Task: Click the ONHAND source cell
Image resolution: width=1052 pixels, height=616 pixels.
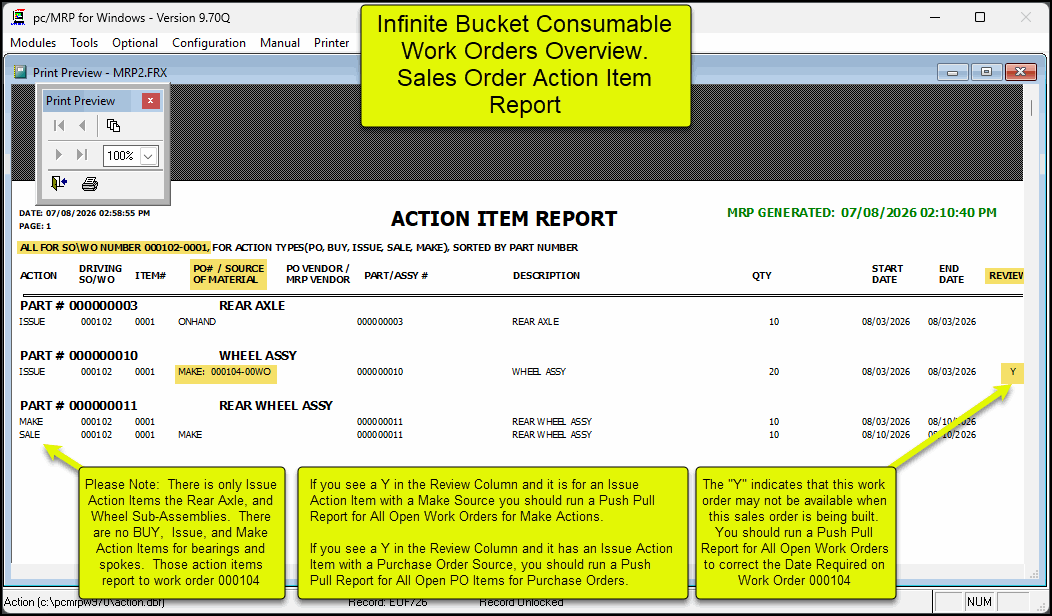Action: tap(197, 321)
